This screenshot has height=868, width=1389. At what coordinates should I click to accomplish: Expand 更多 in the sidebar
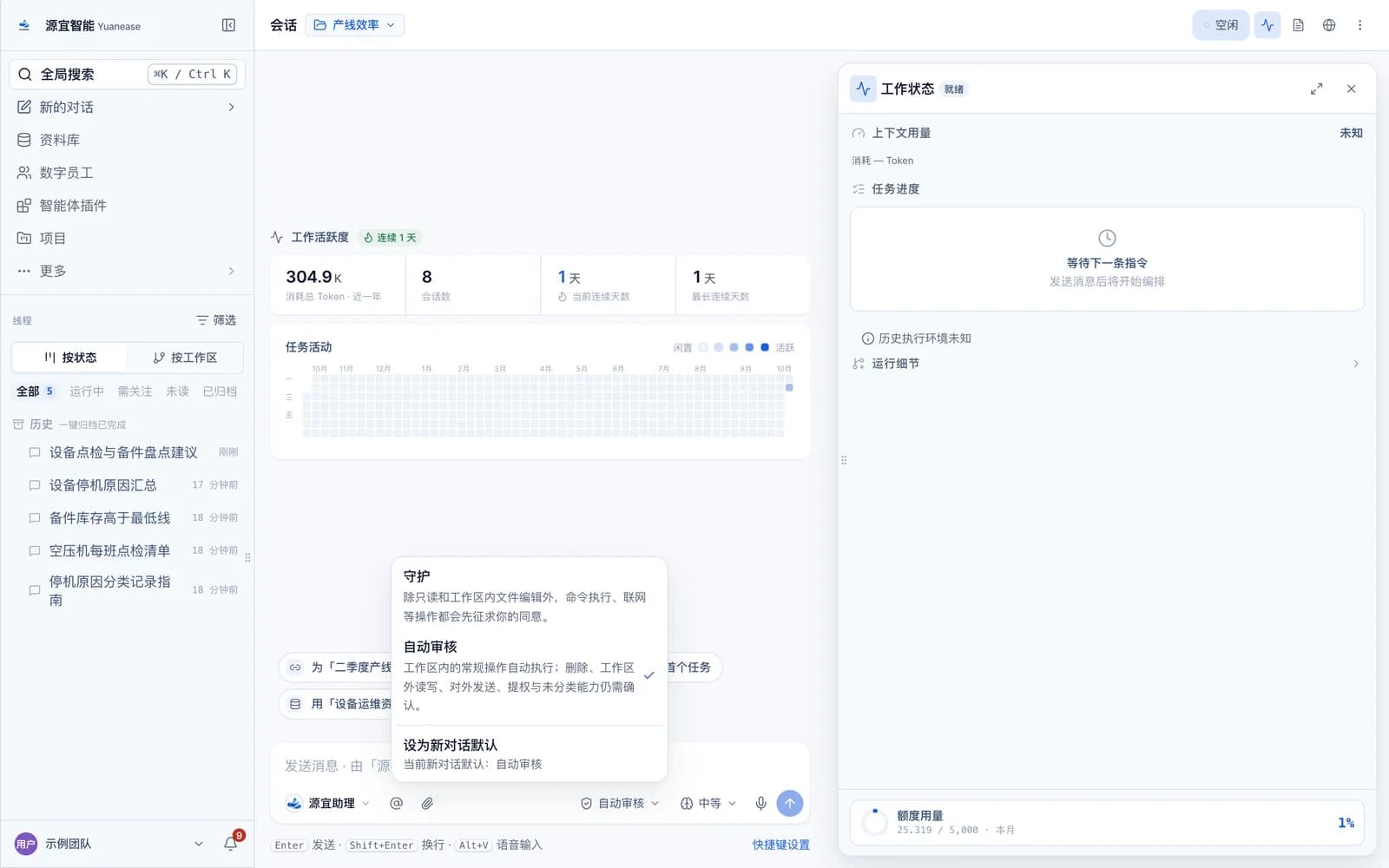(128, 271)
